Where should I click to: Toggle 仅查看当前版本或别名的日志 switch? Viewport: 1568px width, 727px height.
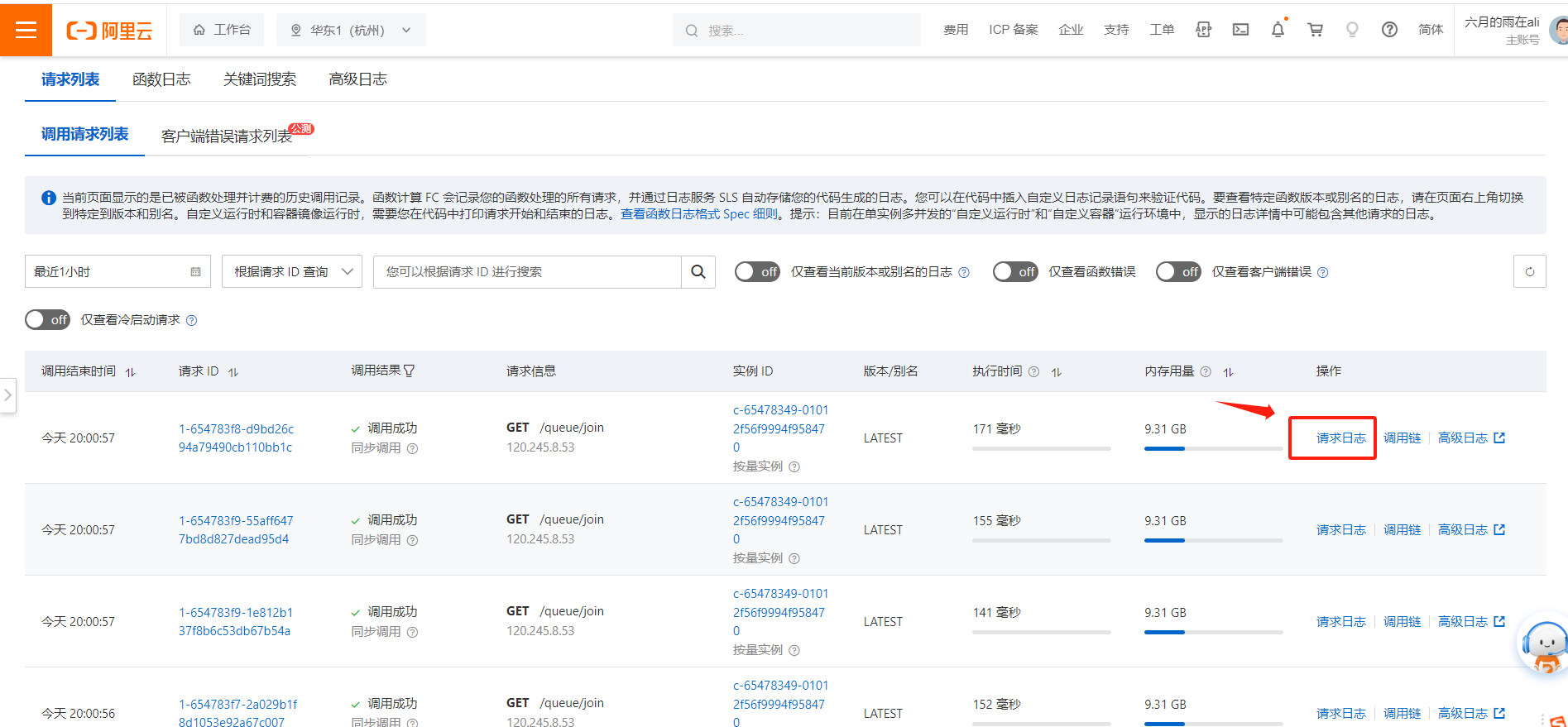(757, 272)
